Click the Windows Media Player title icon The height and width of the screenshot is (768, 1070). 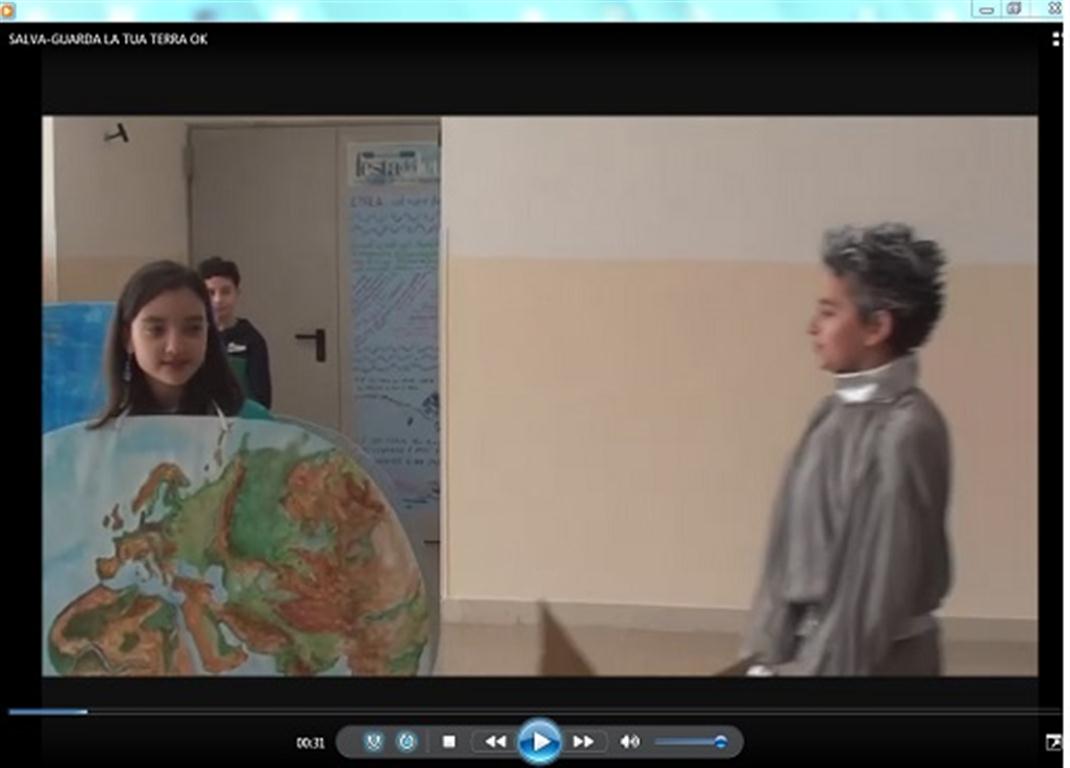pyautogui.click(x=8, y=10)
